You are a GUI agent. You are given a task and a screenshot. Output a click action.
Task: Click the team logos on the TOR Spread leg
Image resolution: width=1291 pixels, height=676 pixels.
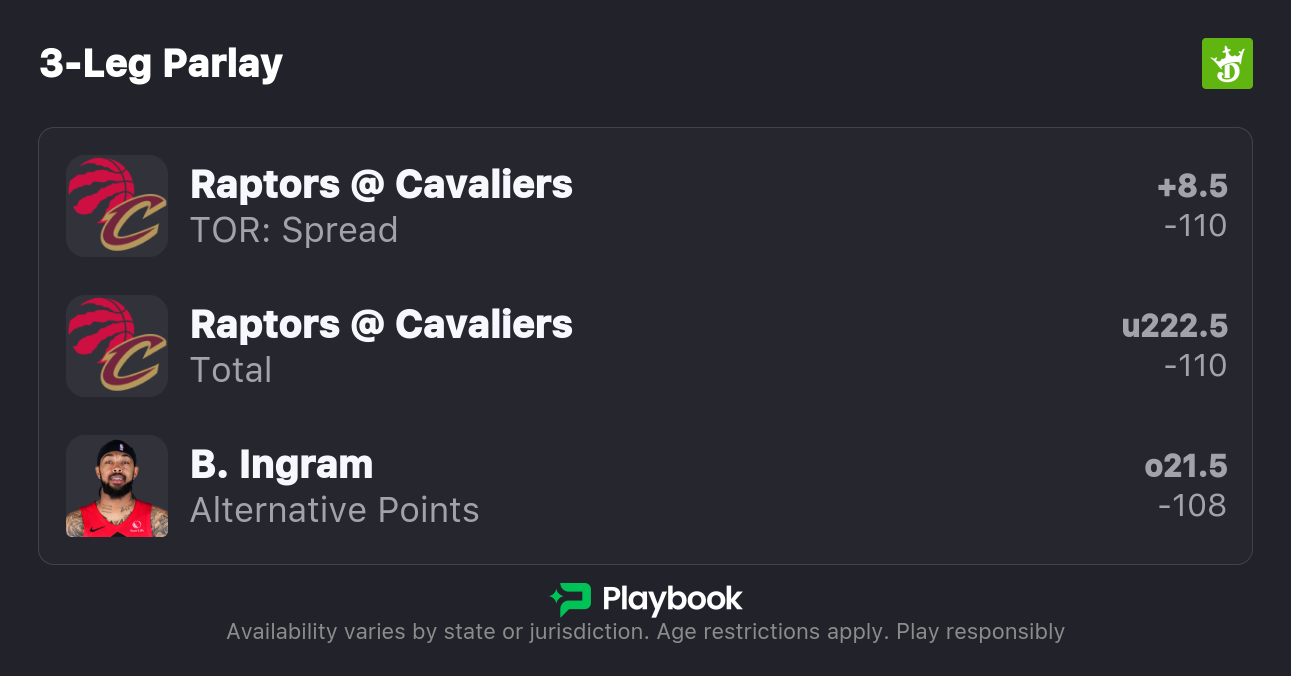[117, 206]
